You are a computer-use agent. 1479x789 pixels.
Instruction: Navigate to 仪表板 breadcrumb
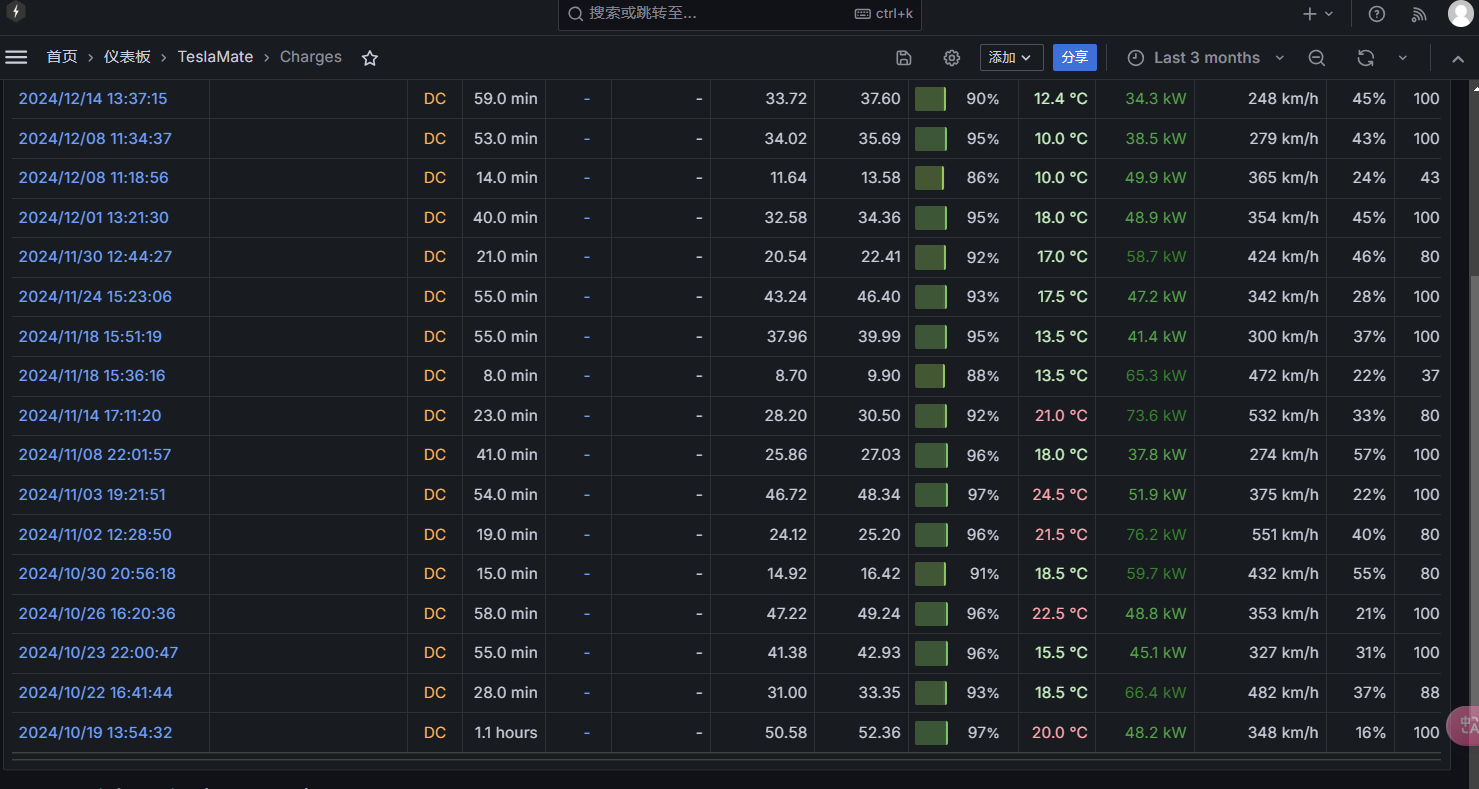pos(127,57)
